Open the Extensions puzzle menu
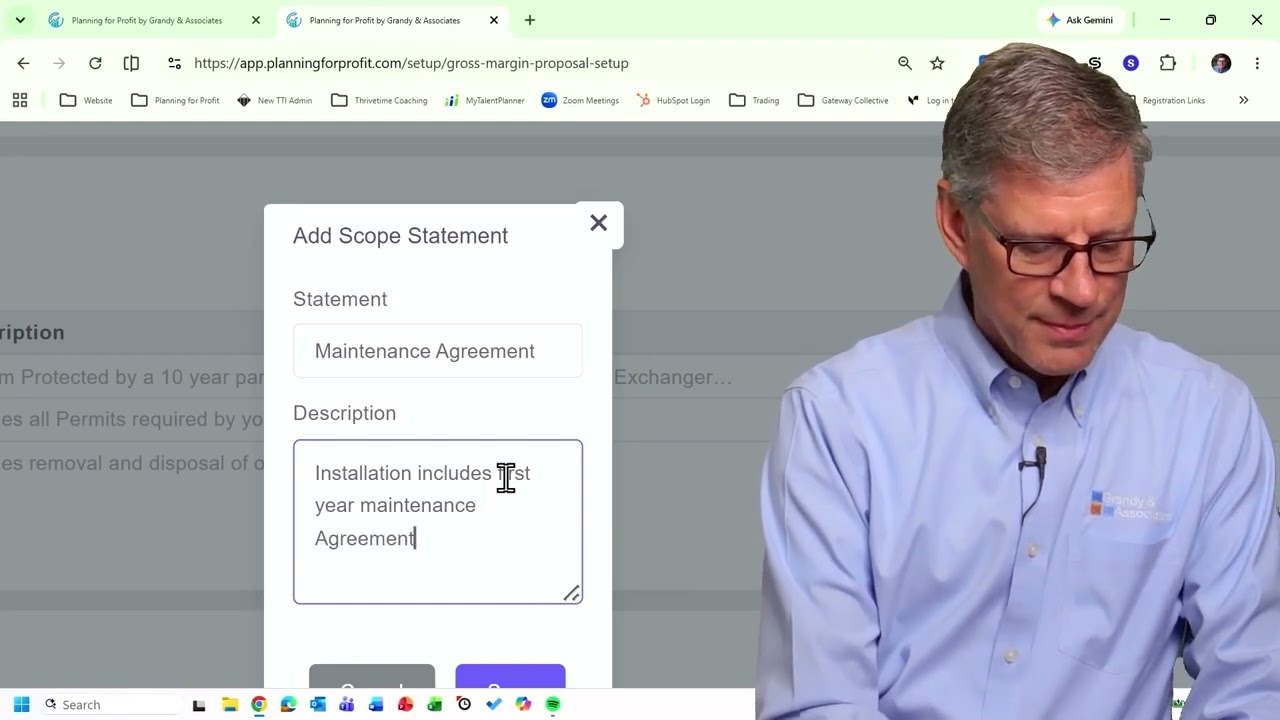 point(1168,63)
